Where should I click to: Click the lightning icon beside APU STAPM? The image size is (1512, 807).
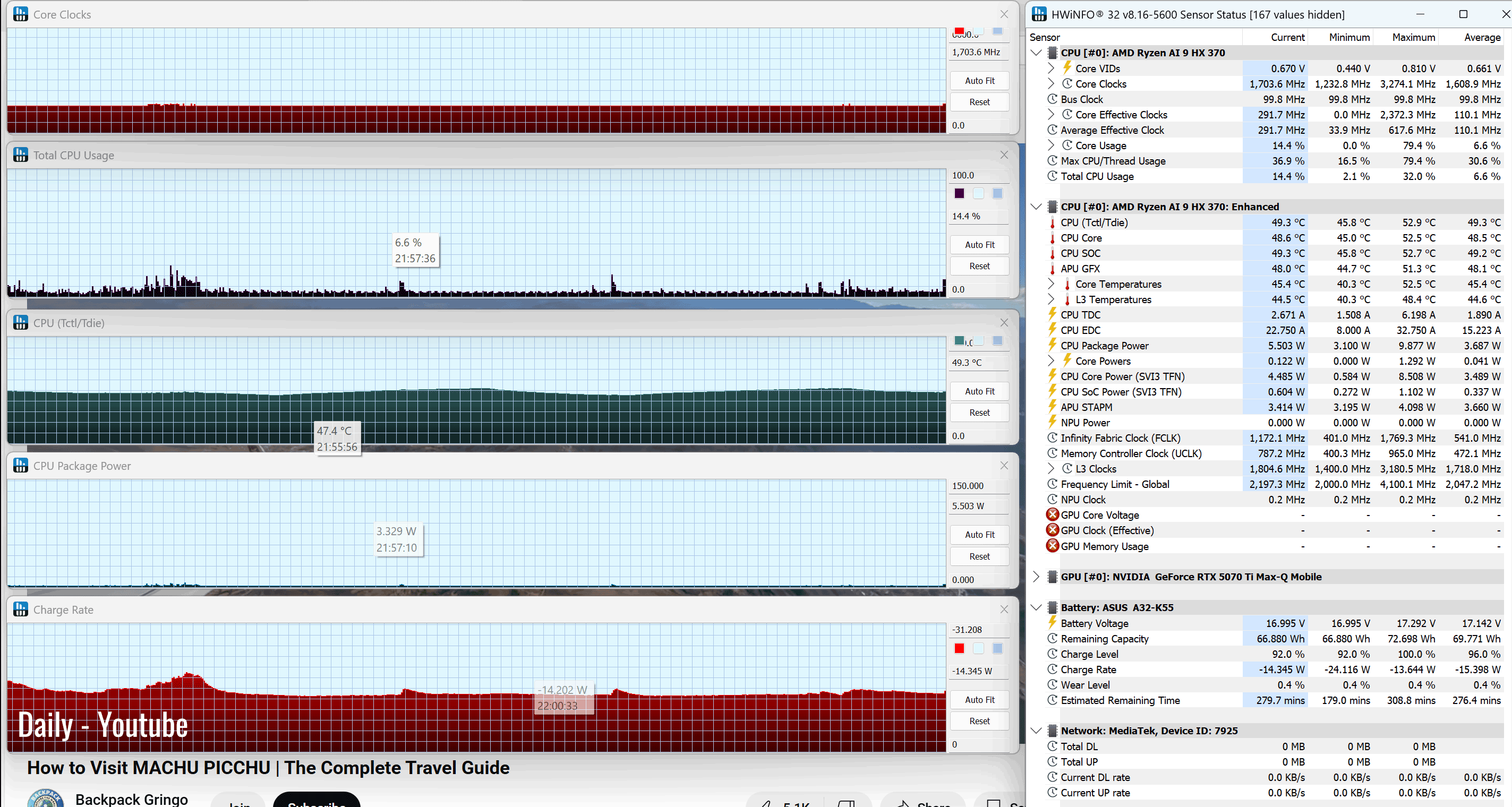point(1053,407)
